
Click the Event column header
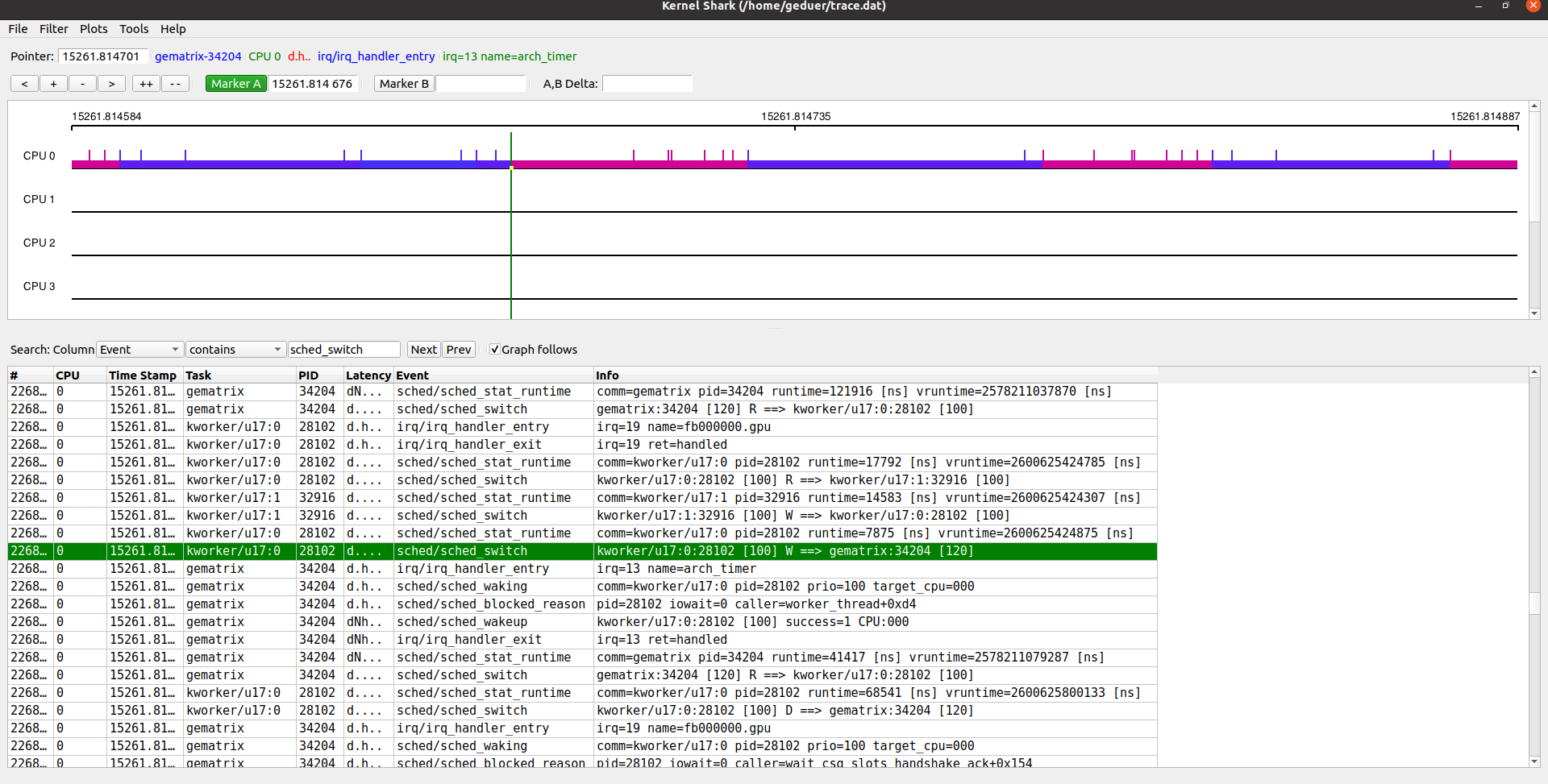pyautogui.click(x=493, y=375)
